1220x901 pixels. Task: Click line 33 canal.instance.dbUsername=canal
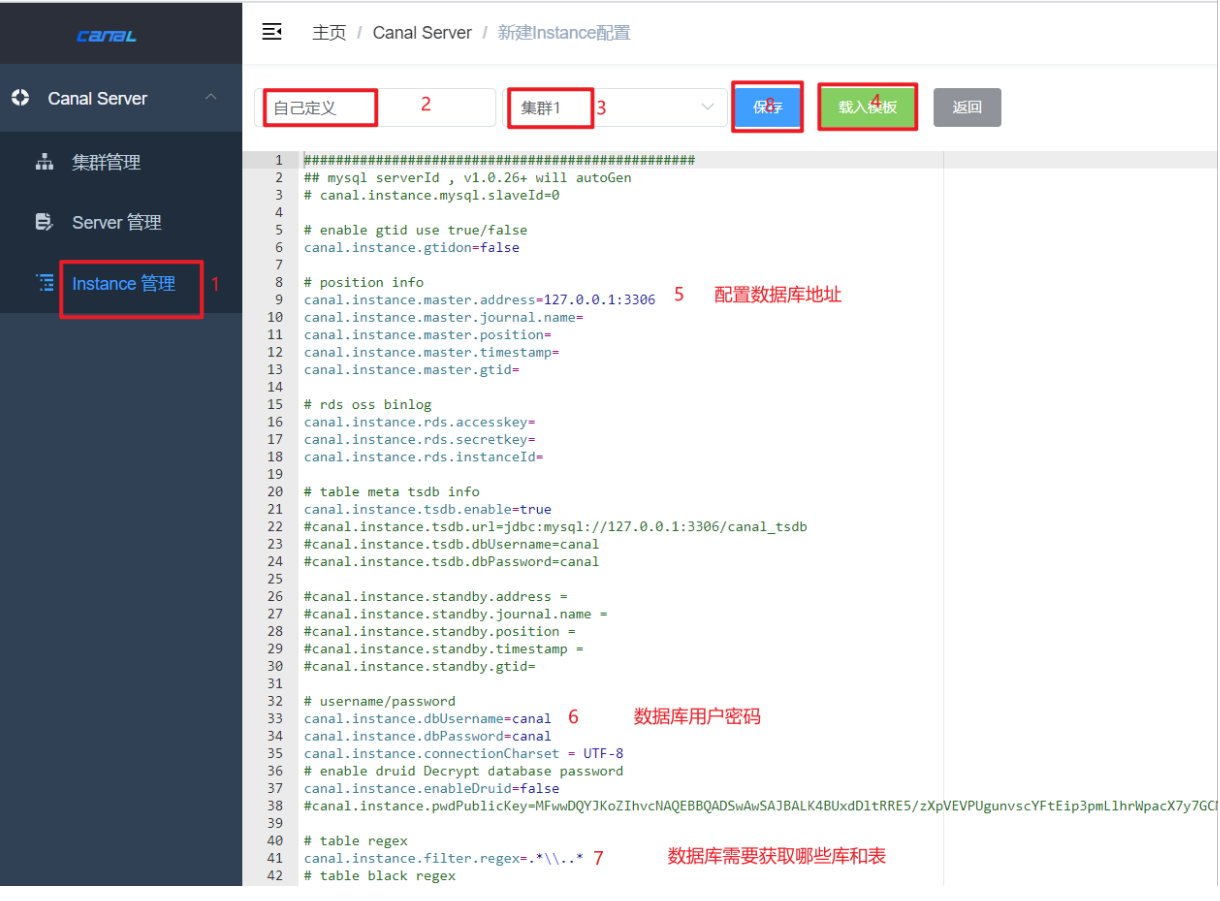pos(428,719)
